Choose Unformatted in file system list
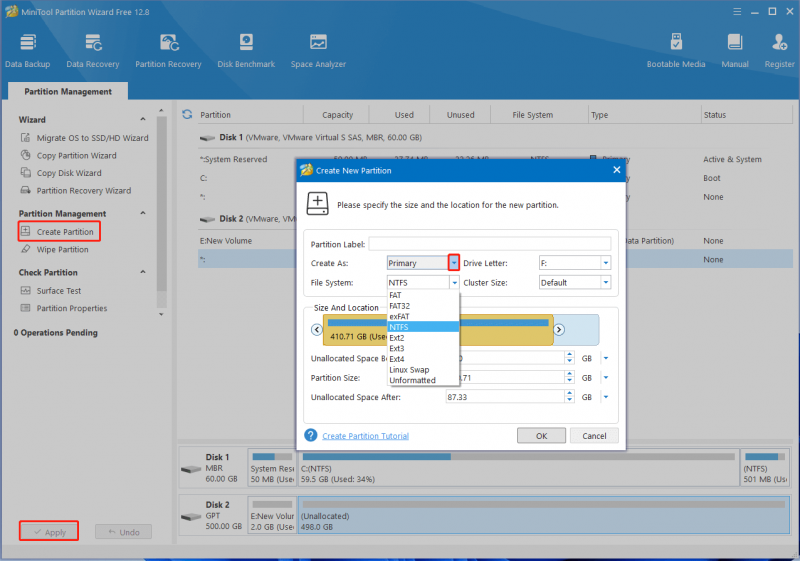800x561 pixels. (x=423, y=380)
